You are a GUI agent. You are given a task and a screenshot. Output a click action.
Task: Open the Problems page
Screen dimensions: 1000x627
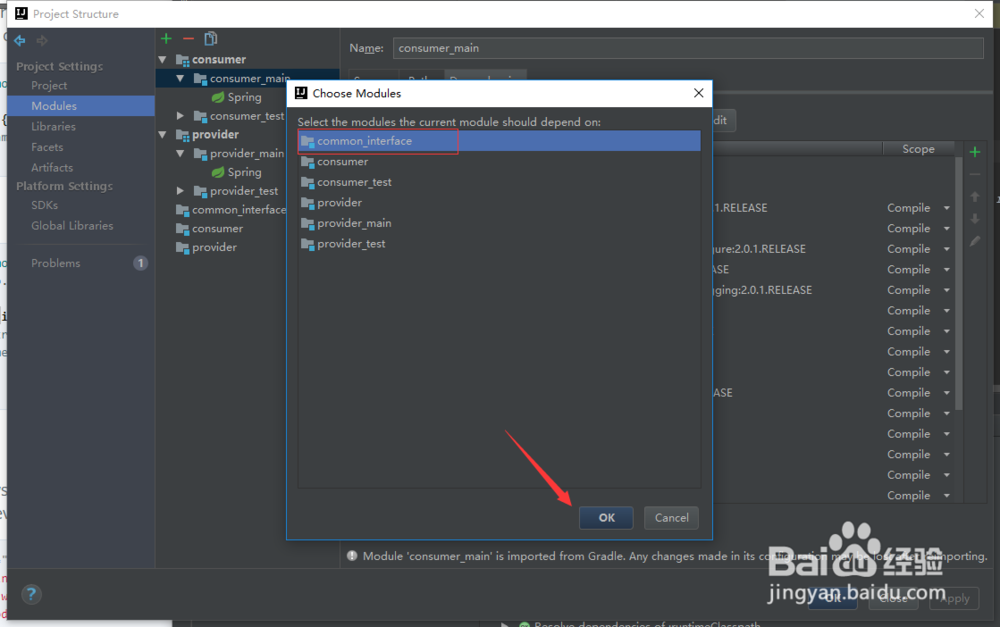coord(56,263)
